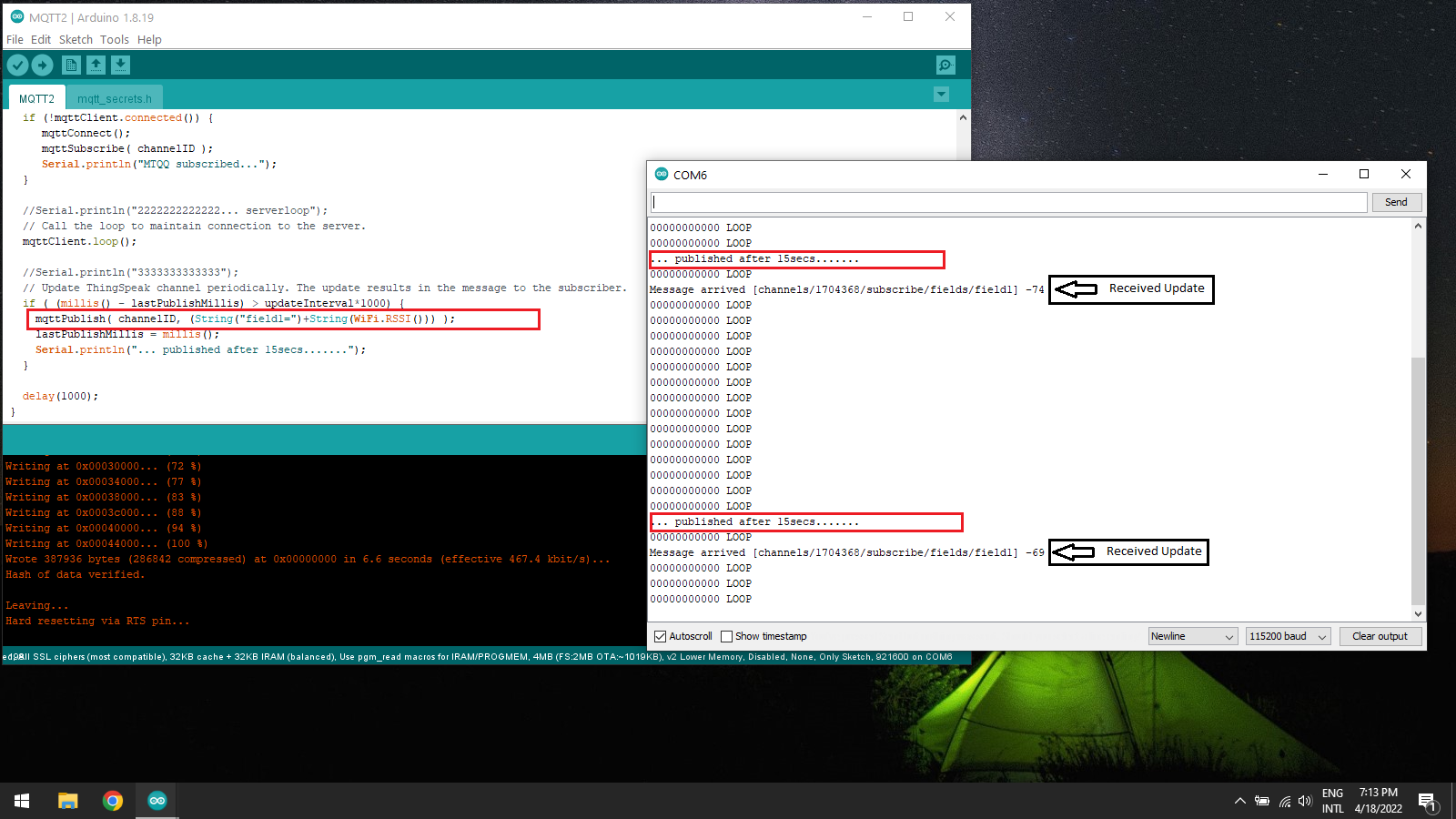Click the Save sketch down-arrow icon
The width and height of the screenshot is (1456, 819).
point(120,65)
